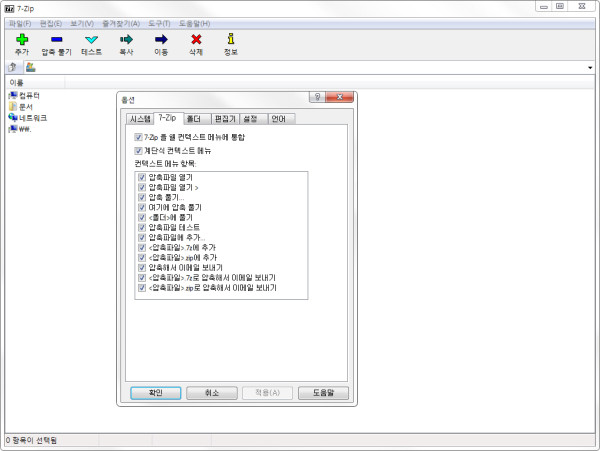The width and height of the screenshot is (600, 451).
Task: Click the Copy (복사) arrow icon
Action: click(126, 39)
